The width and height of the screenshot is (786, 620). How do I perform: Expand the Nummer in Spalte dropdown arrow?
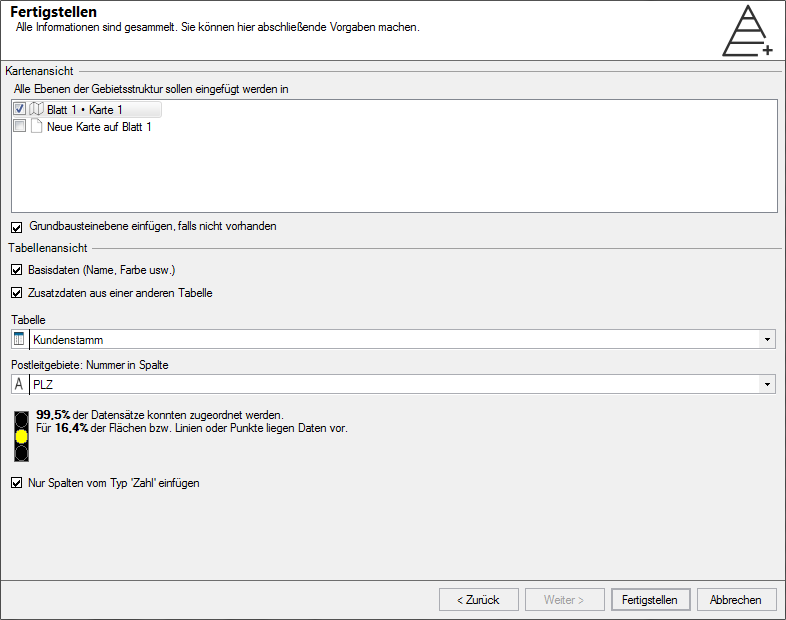click(767, 384)
